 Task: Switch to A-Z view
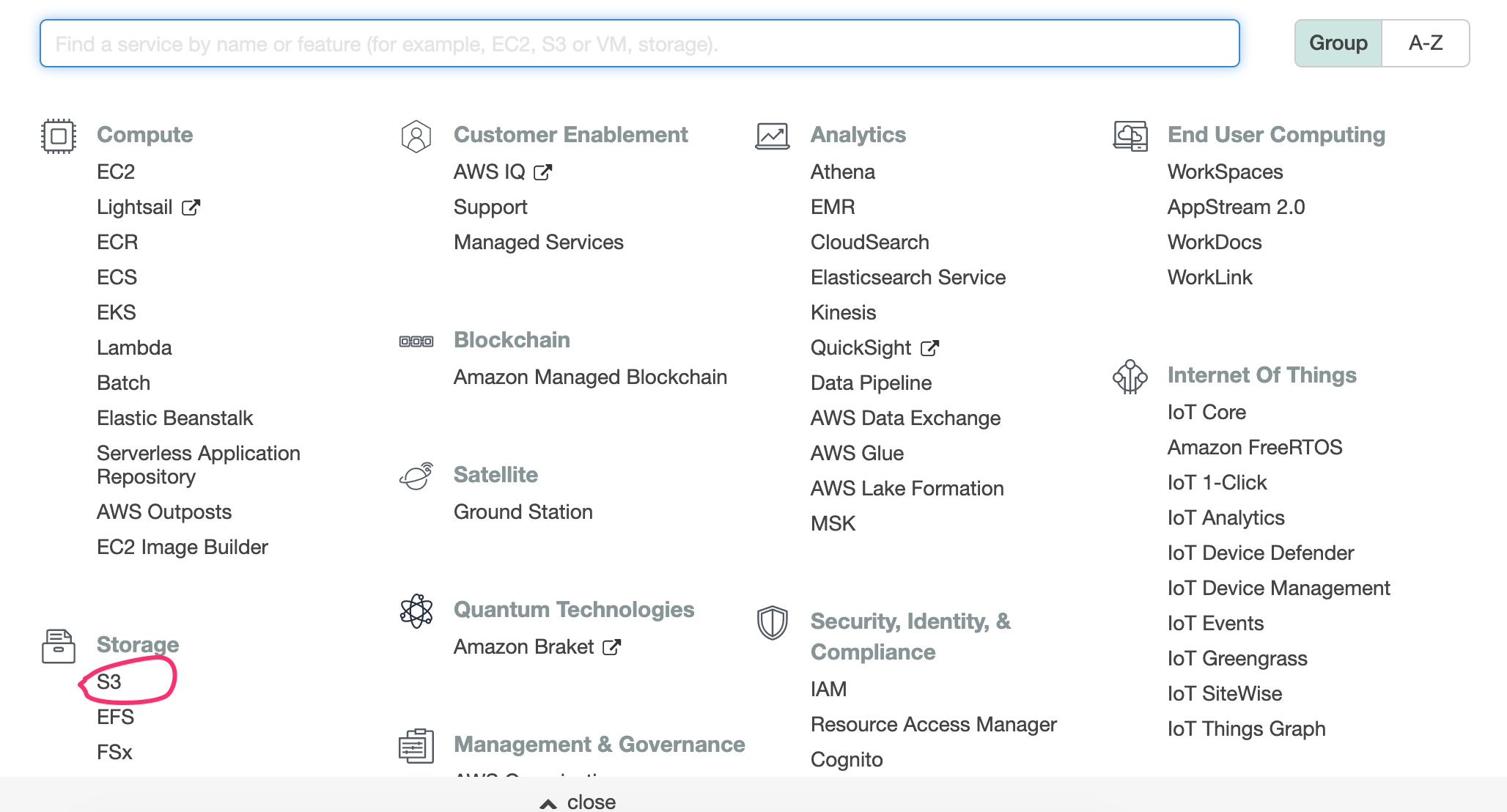[1426, 43]
